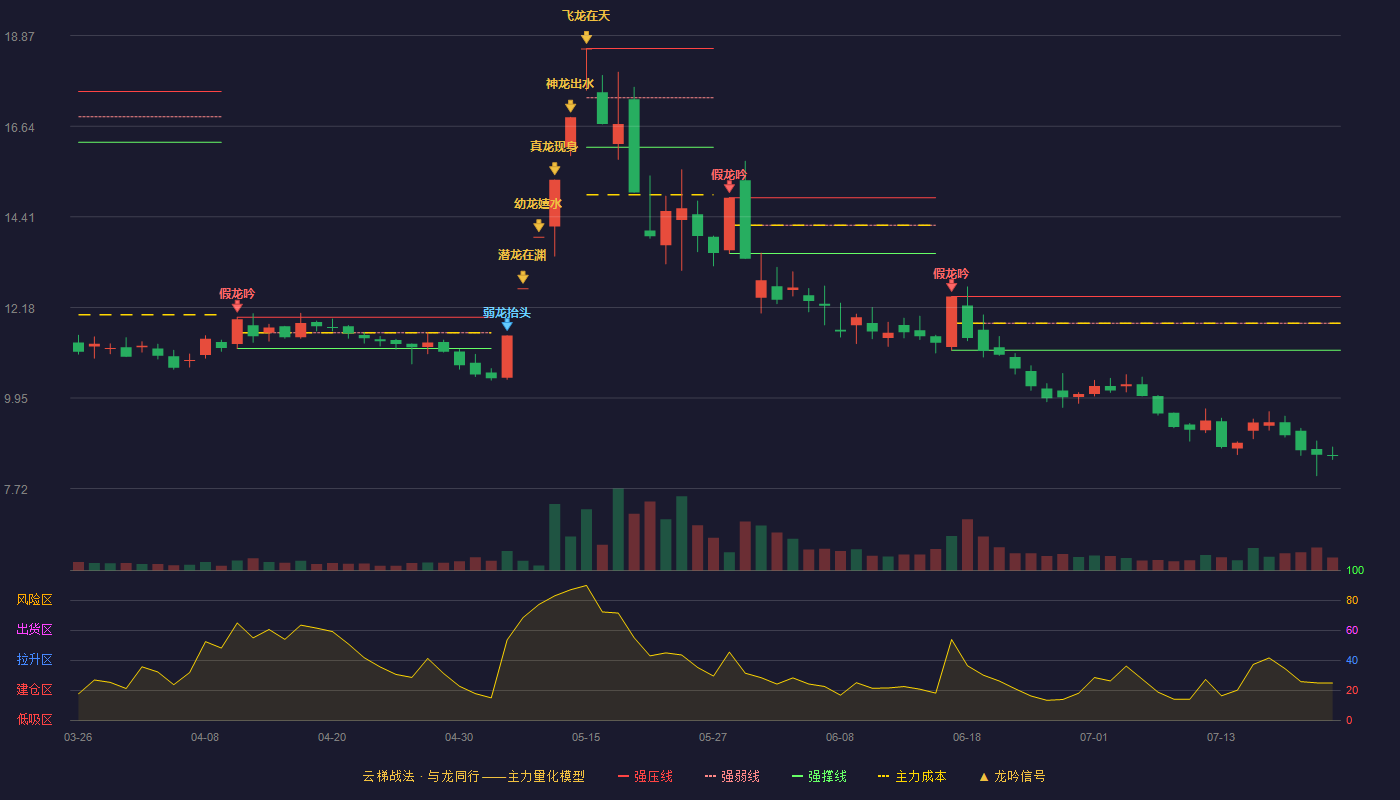Click the 风险区 zone label
The width and height of the screenshot is (1400, 800).
(34, 600)
